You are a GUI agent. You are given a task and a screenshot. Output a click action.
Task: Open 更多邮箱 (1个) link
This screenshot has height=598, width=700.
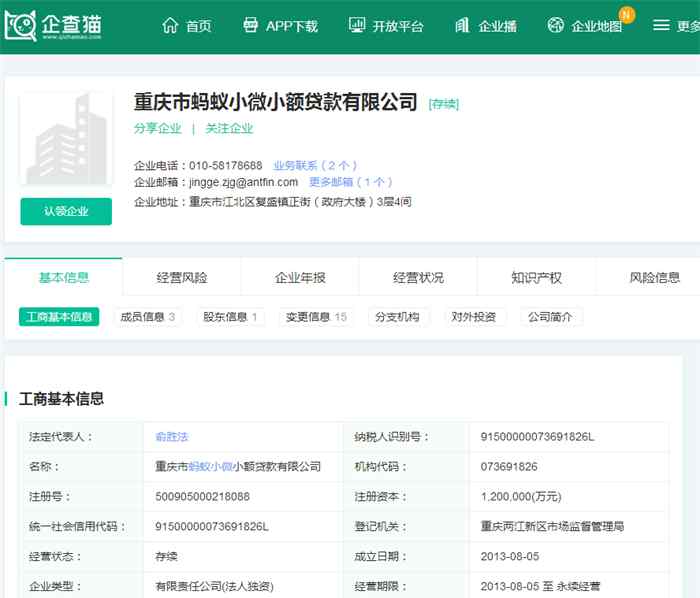351,182
